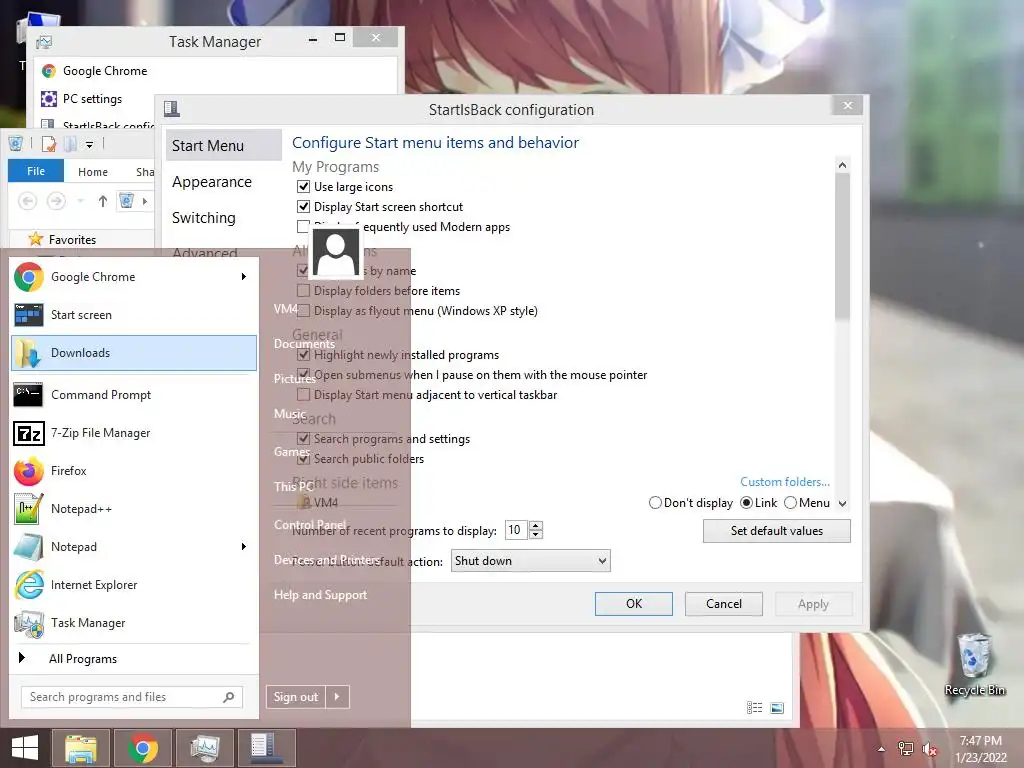Toggle Display folders before items
This screenshot has width=1024, height=768.
303,291
